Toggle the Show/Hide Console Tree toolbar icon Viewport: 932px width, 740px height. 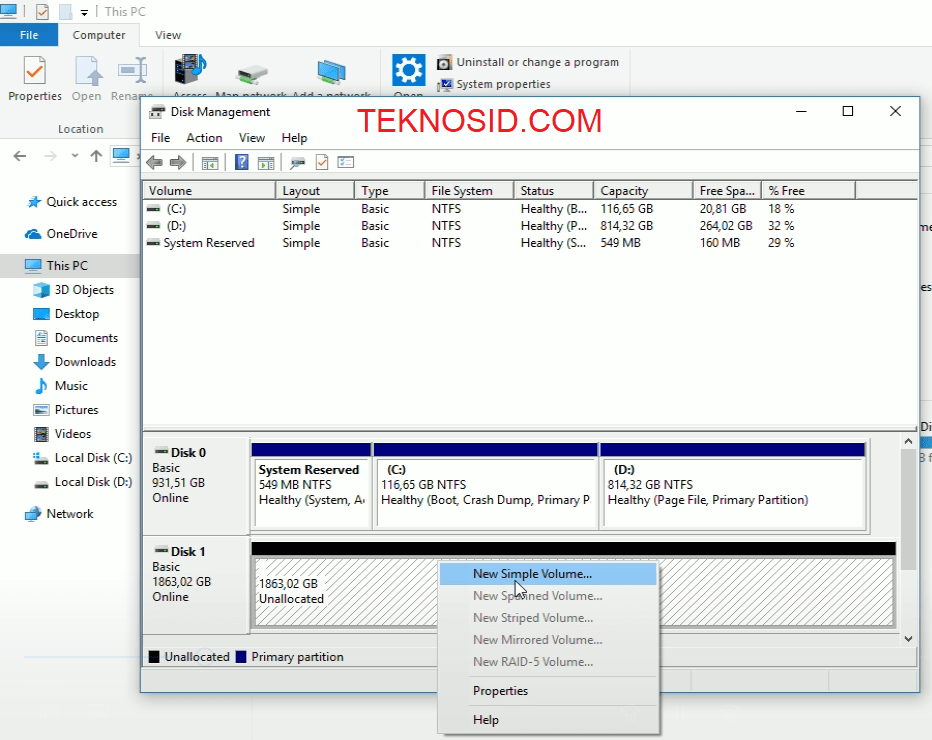[x=210, y=162]
